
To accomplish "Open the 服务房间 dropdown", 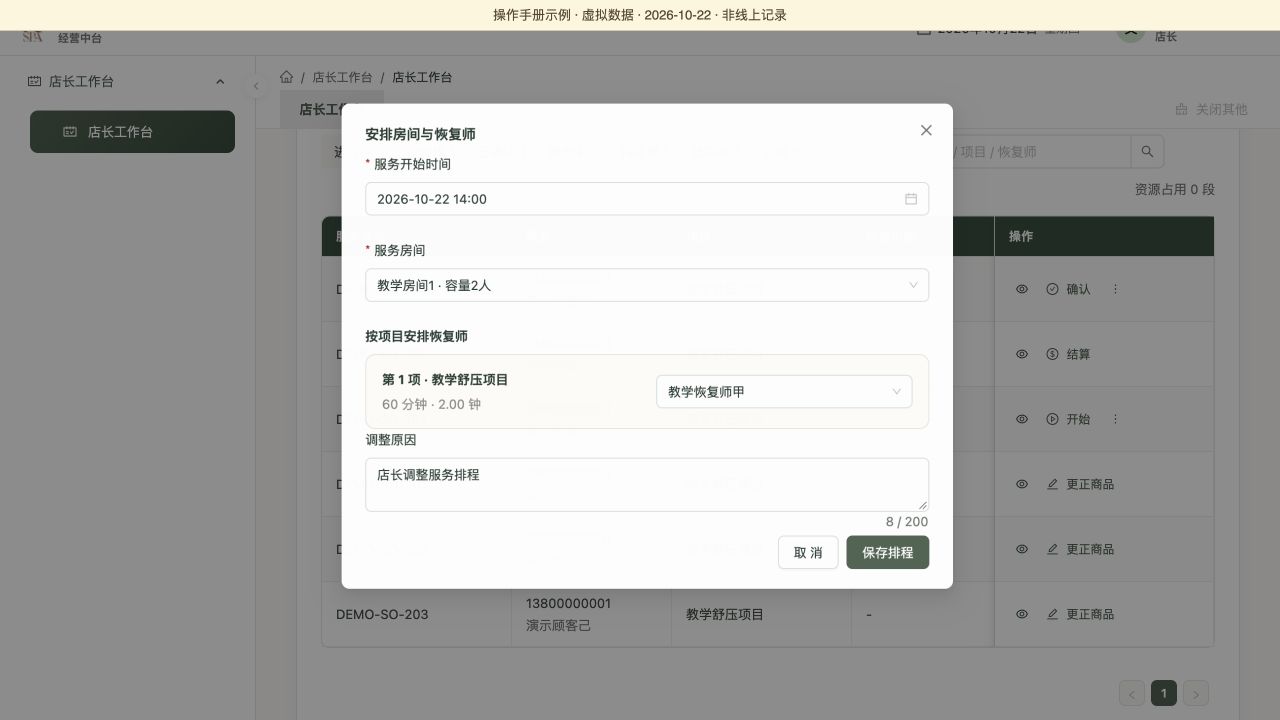I will click(647, 285).
